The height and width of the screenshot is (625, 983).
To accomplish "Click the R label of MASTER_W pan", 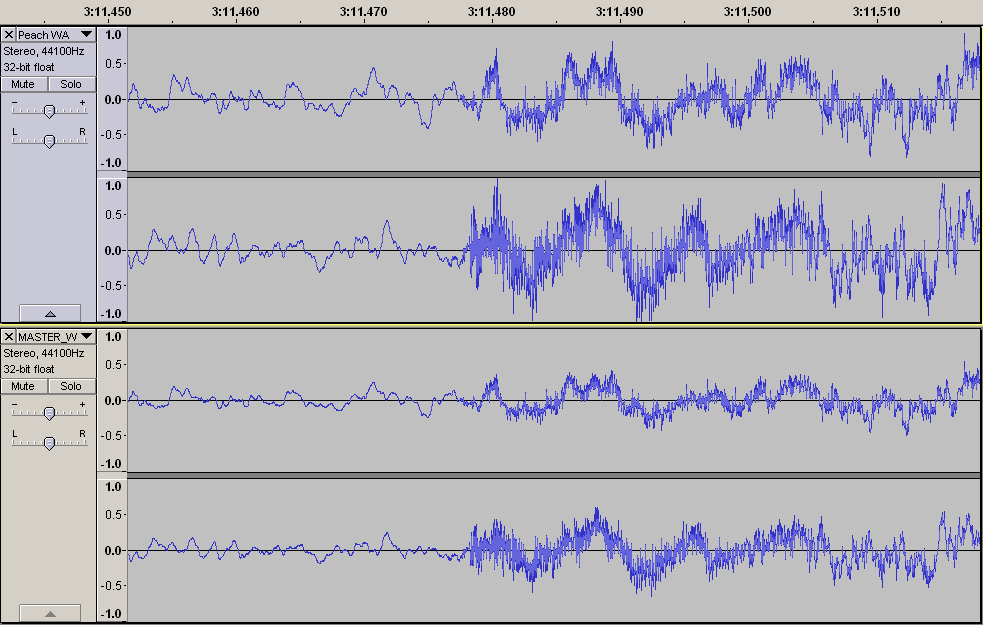I will [x=82, y=434].
